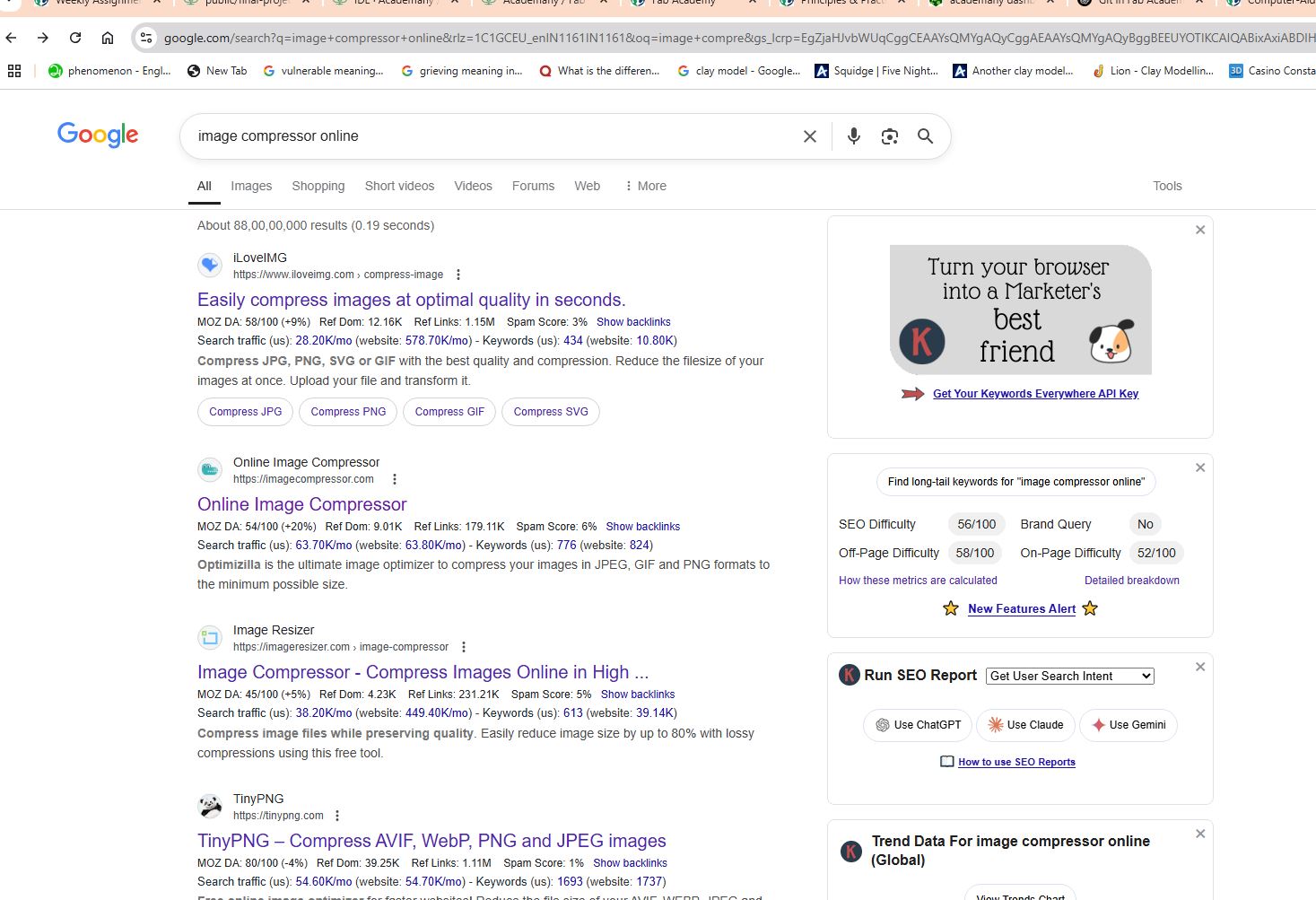This screenshot has height=900, width=1316.
Task: Reload the page with the refresh icon
Action: [75, 38]
